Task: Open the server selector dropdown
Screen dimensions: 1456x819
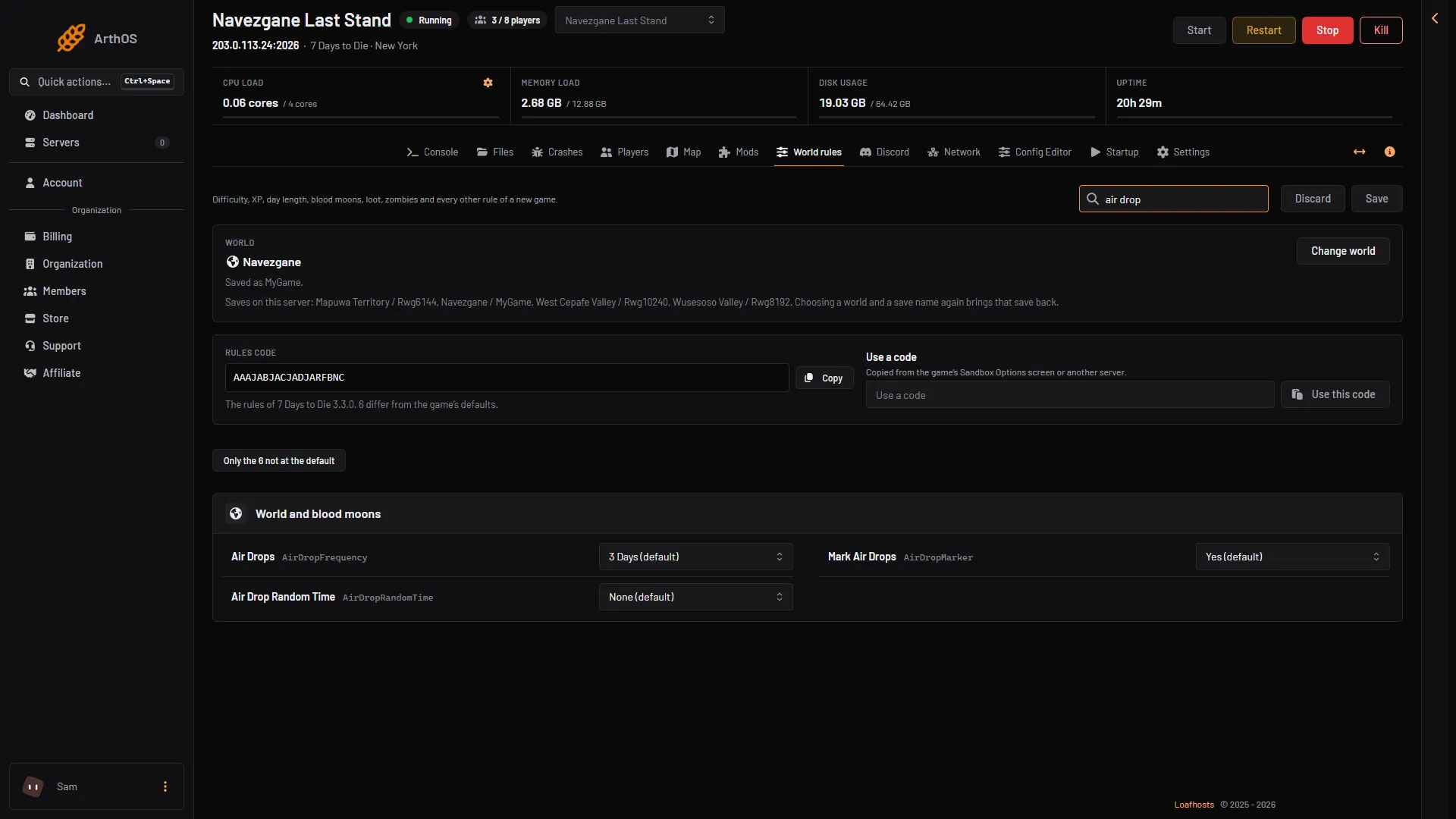Action: point(639,20)
